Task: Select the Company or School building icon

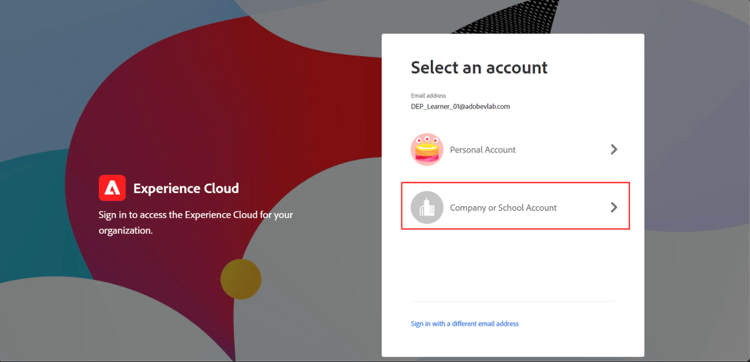Action: [427, 207]
